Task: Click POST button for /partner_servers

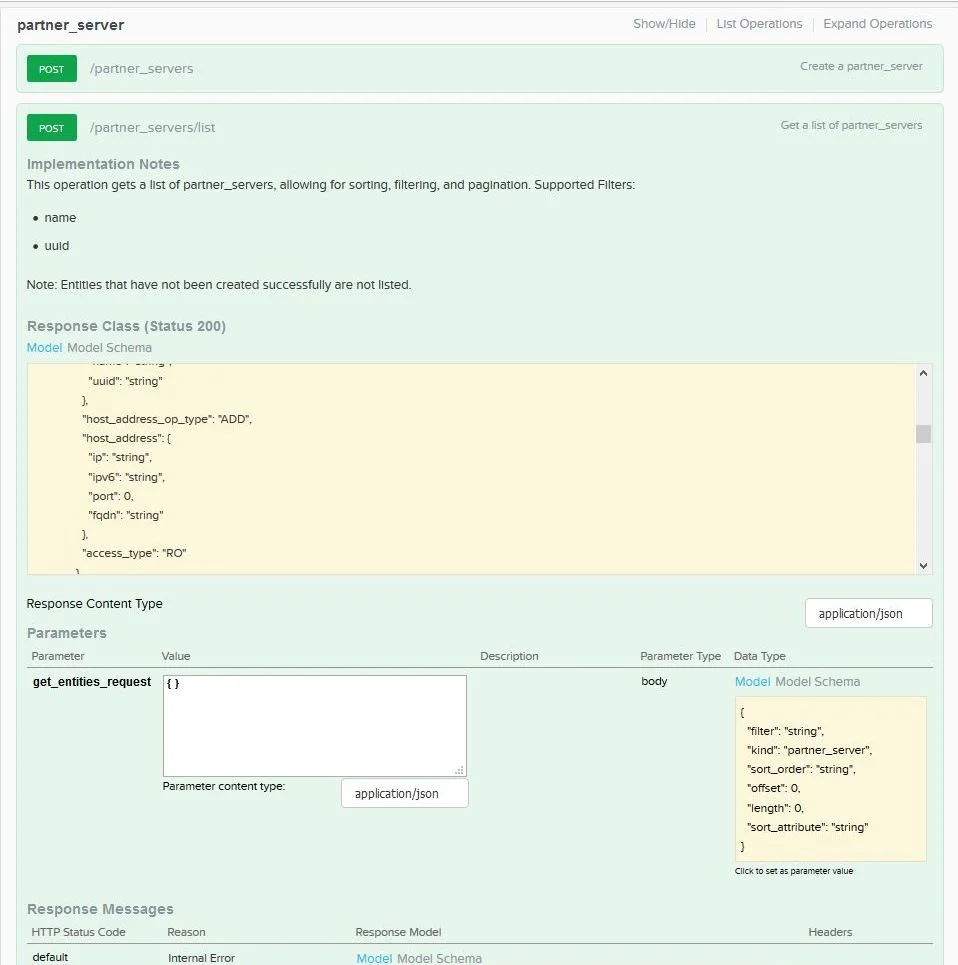Action: [x=52, y=69]
